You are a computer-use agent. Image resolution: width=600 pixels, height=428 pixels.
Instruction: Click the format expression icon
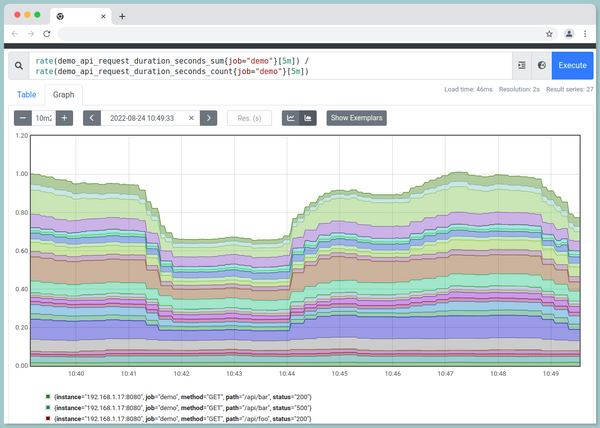(x=521, y=65)
